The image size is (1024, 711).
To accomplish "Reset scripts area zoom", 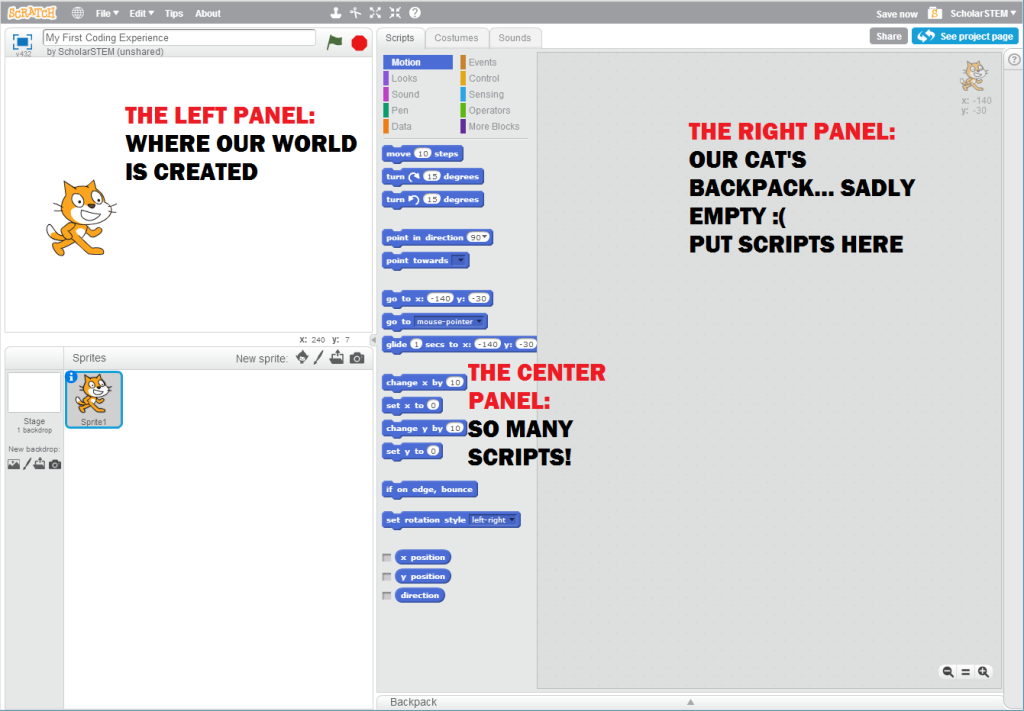I will click(x=965, y=672).
